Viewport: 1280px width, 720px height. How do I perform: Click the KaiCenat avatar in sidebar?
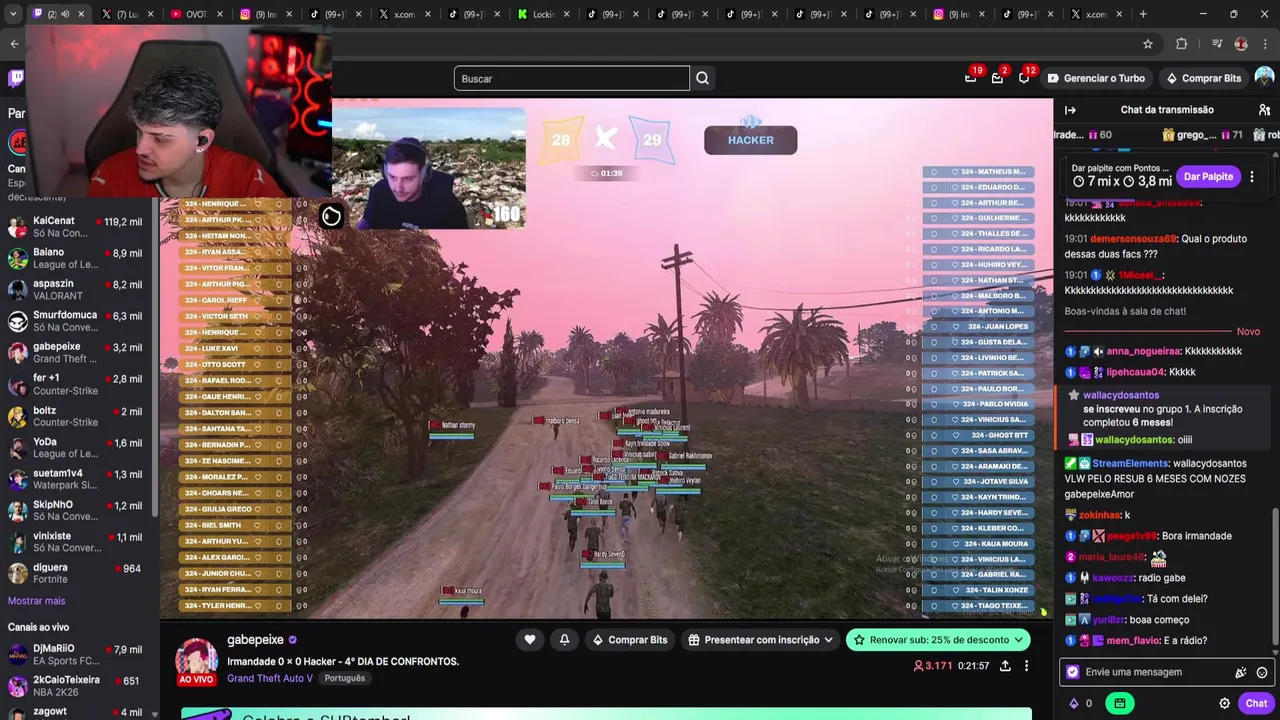pyautogui.click(x=18, y=227)
